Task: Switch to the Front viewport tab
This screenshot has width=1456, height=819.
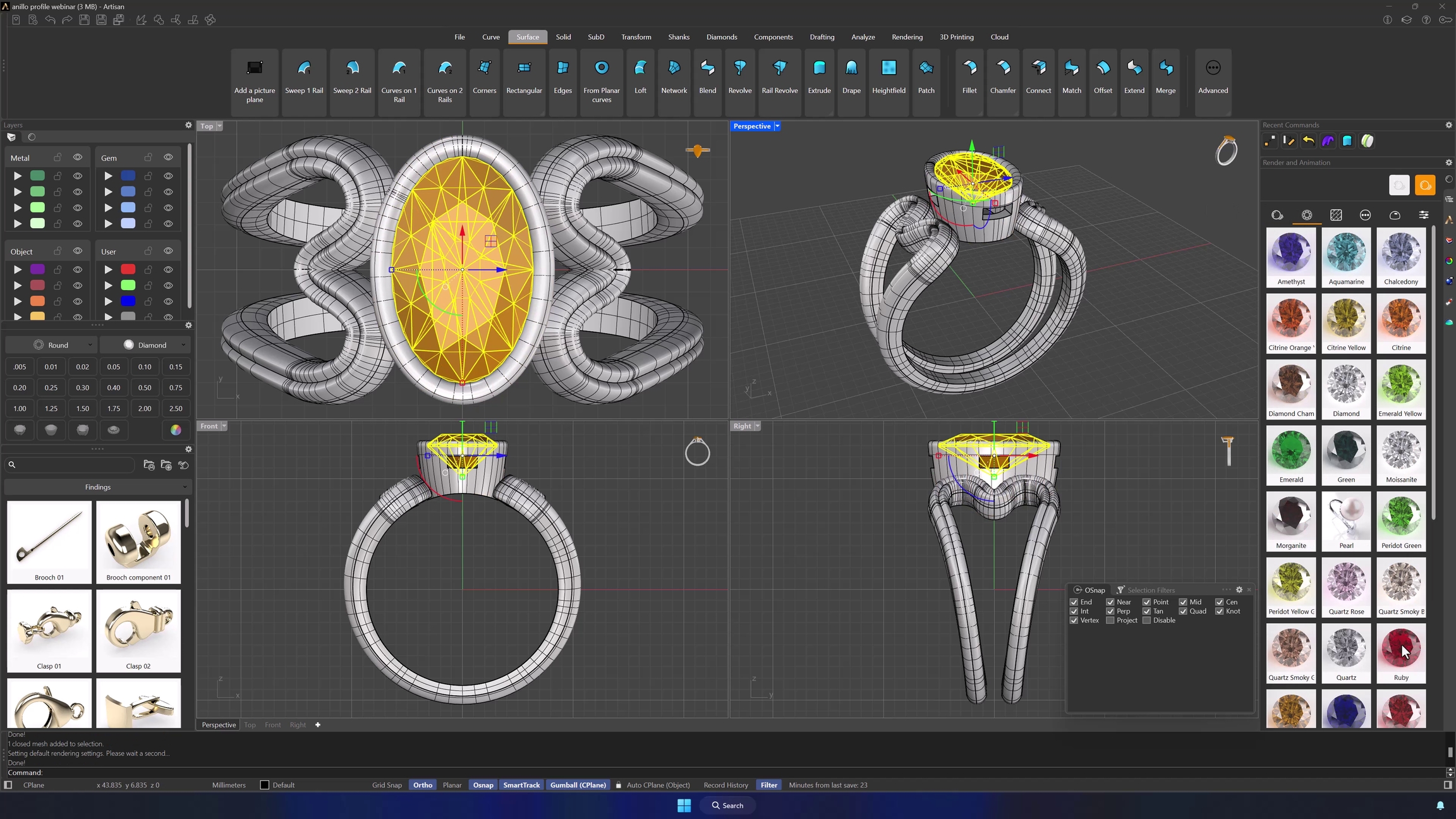Action: (x=272, y=725)
